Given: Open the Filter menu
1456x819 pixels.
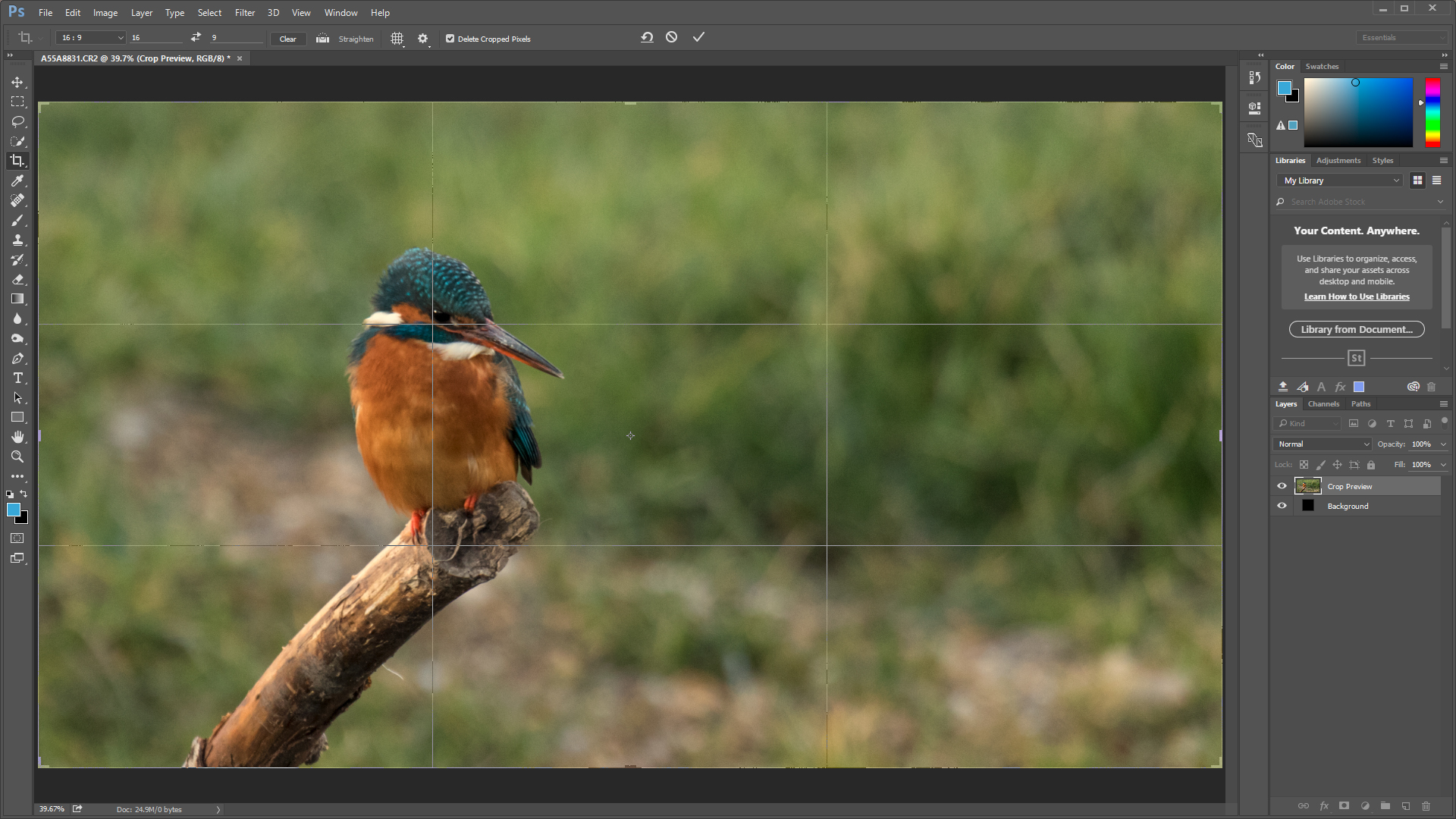Looking at the screenshot, I should [x=244, y=13].
